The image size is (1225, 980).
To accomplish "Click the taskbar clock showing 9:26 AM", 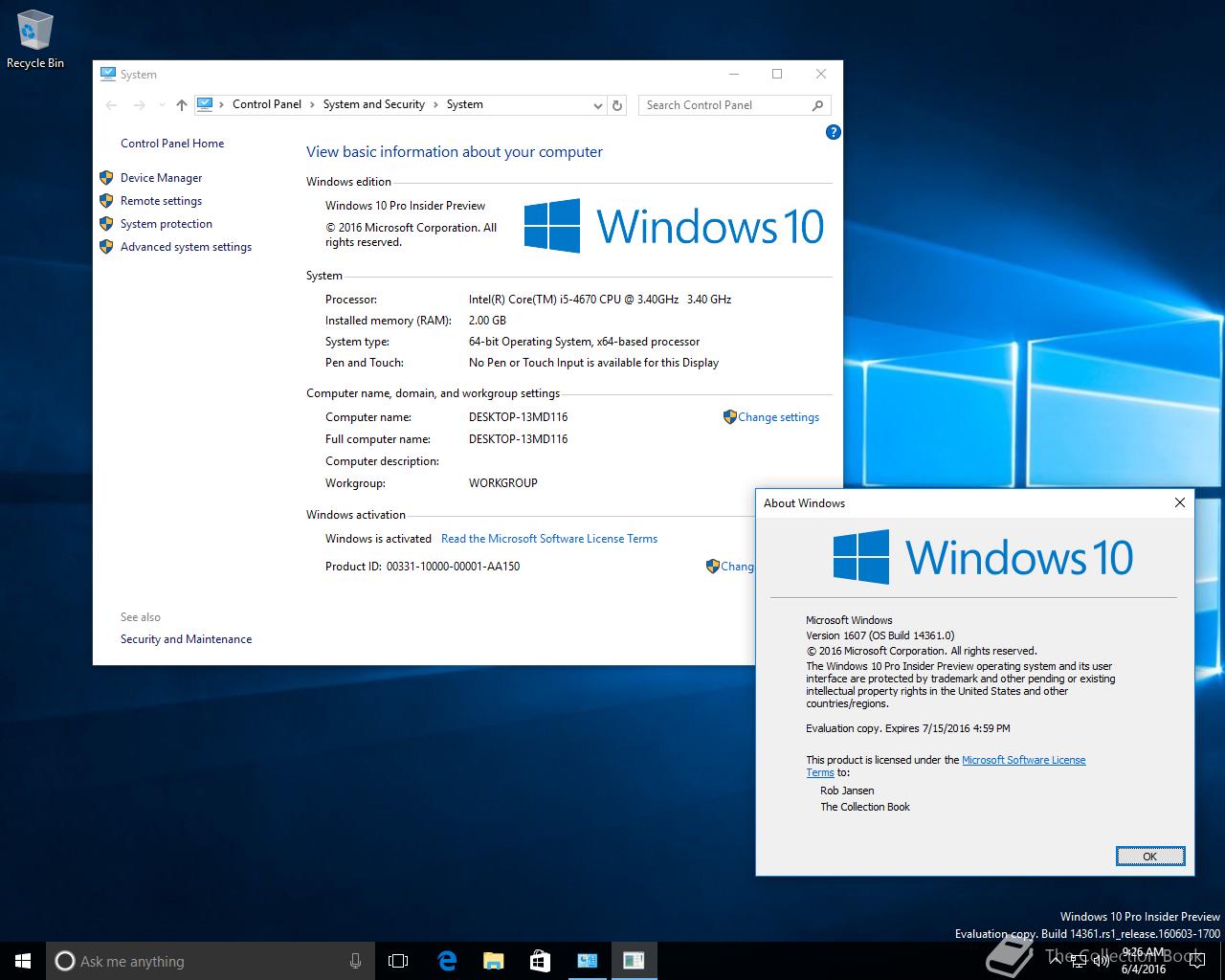I will [1144, 961].
